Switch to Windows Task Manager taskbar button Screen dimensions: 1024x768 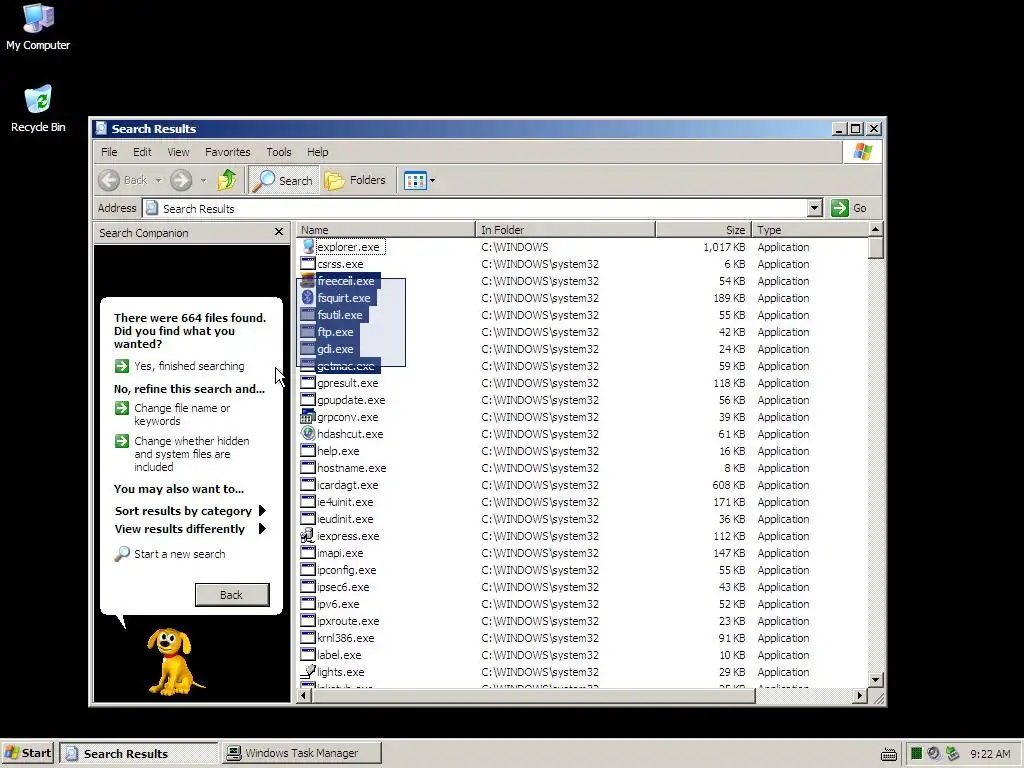pos(301,753)
